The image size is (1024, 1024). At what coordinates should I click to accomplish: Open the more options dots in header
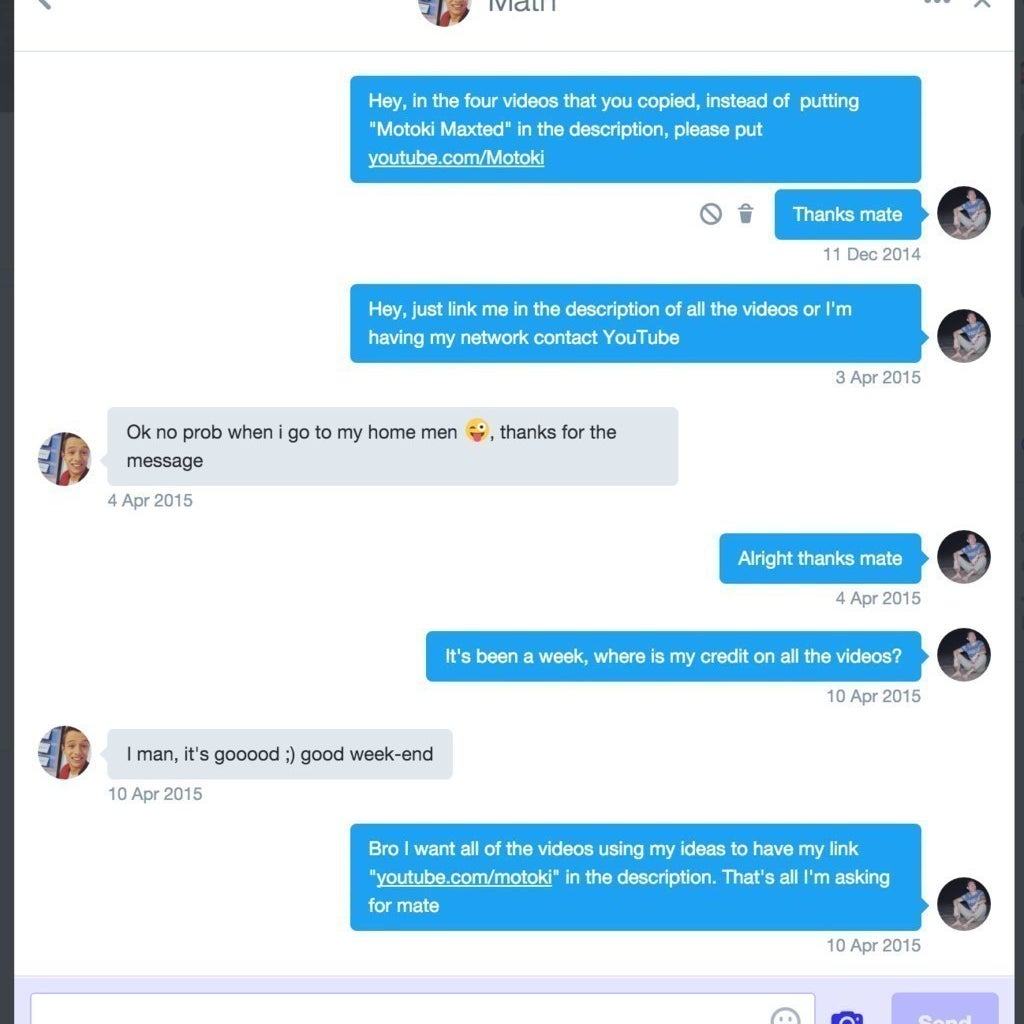point(936,3)
